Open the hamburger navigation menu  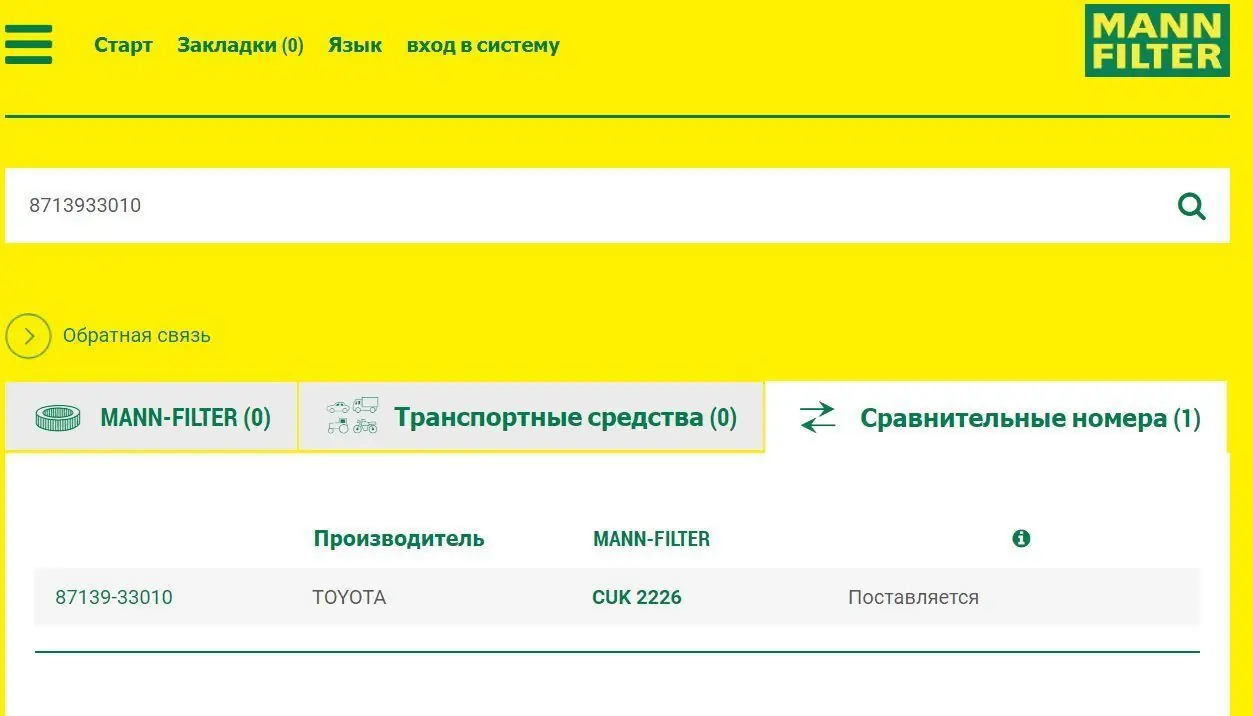pyautogui.click(x=28, y=45)
